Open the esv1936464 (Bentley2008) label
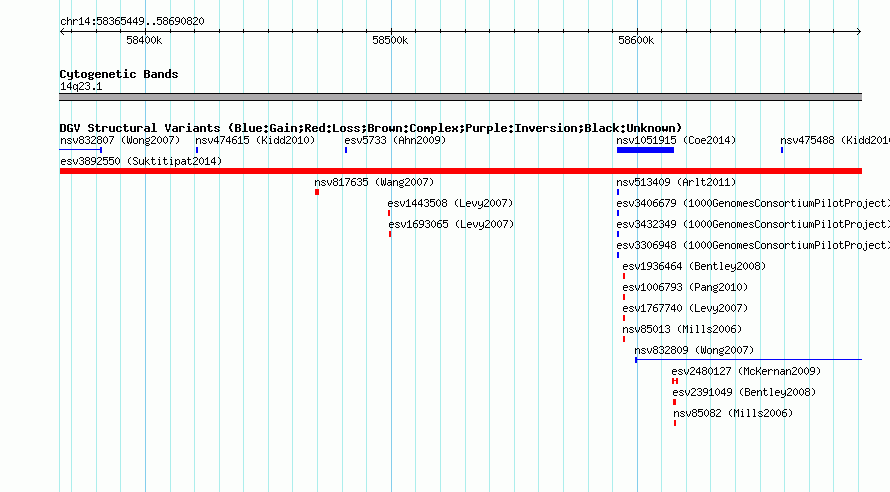The image size is (890, 492). click(x=694, y=266)
